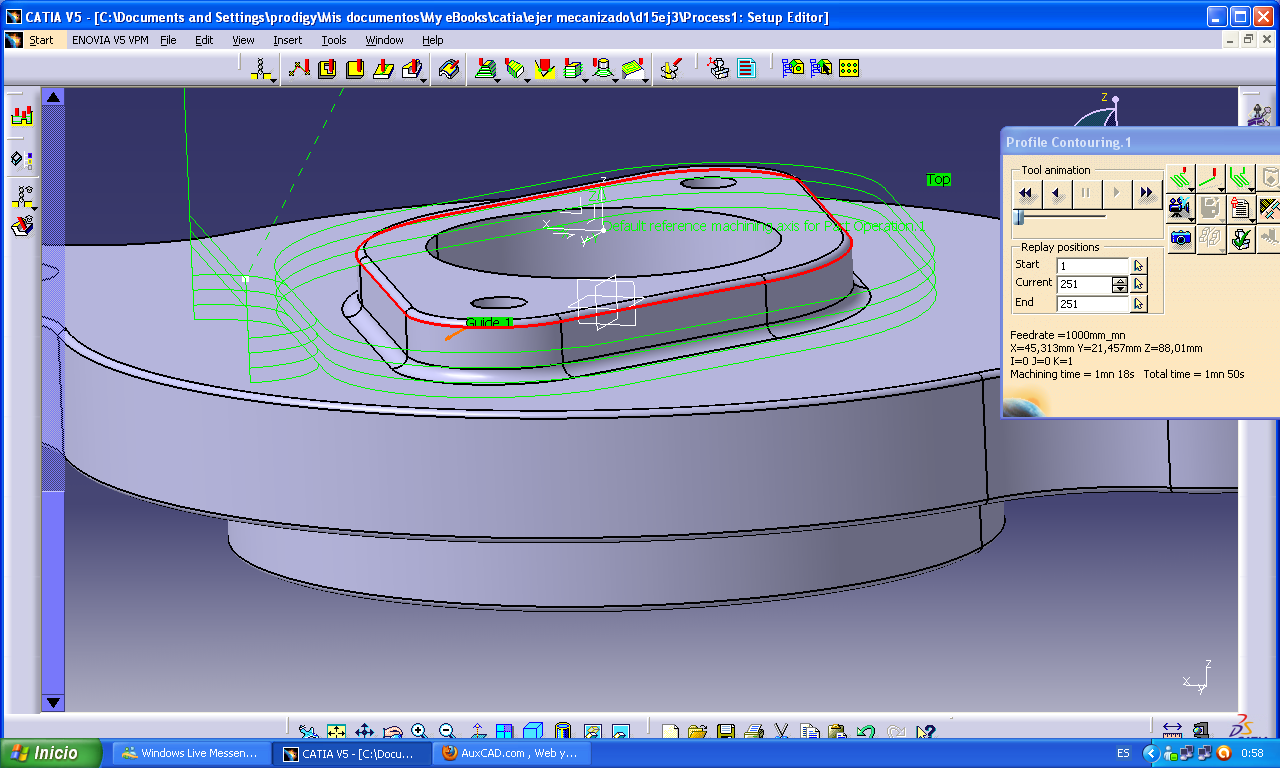Pick Start position with the cursor button
Image resolution: width=1280 pixels, height=768 pixels.
pyautogui.click(x=1138, y=266)
